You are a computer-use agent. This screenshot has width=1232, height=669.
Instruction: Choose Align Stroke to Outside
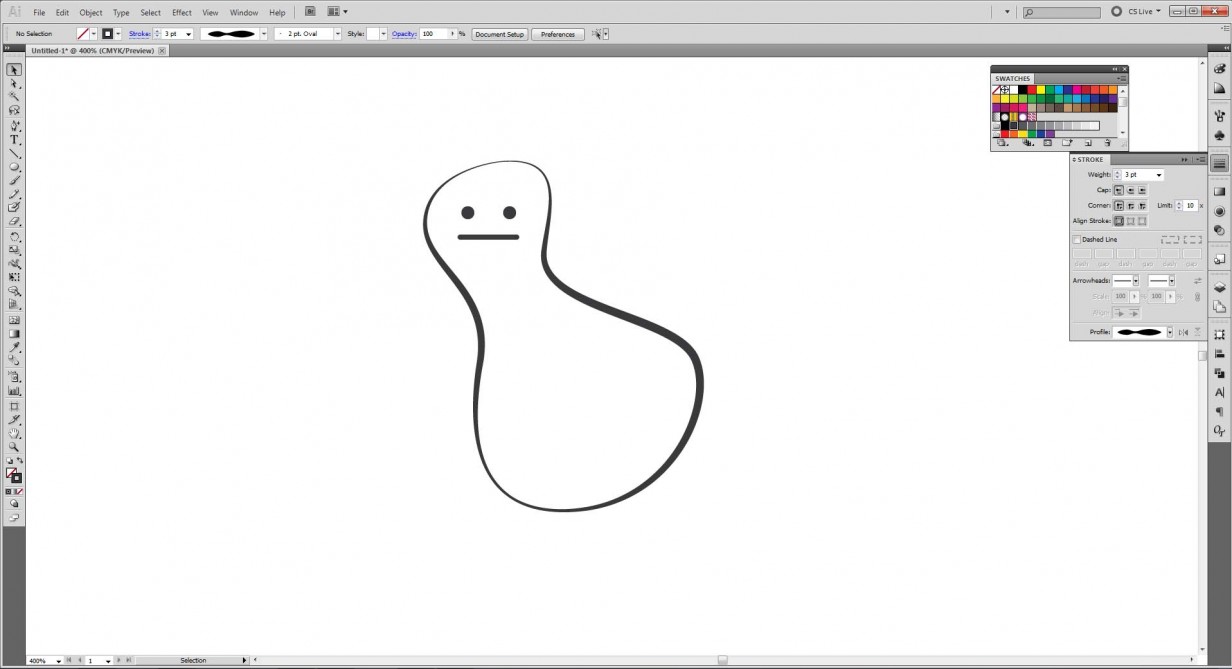click(x=1143, y=221)
